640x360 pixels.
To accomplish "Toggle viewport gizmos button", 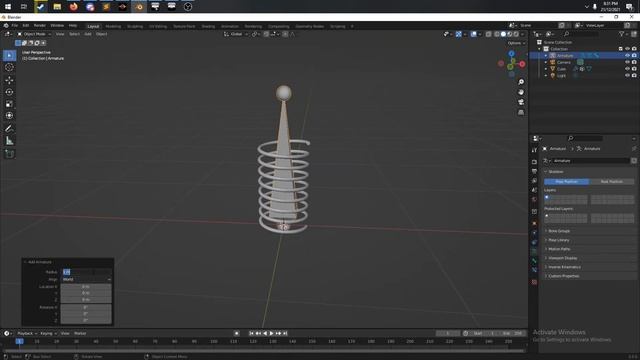I will click(459, 34).
